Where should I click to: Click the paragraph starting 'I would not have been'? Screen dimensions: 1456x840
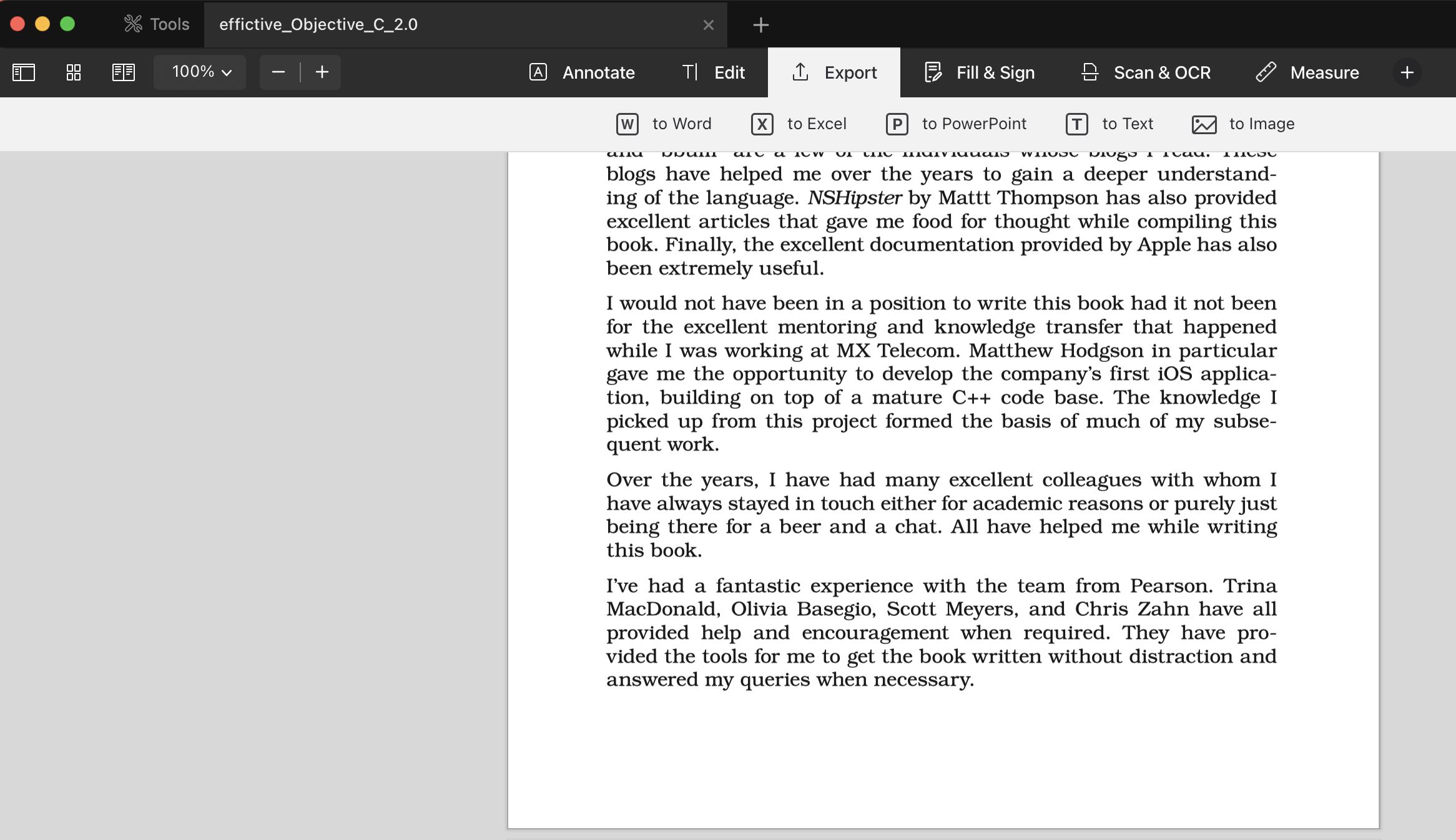pos(942,374)
